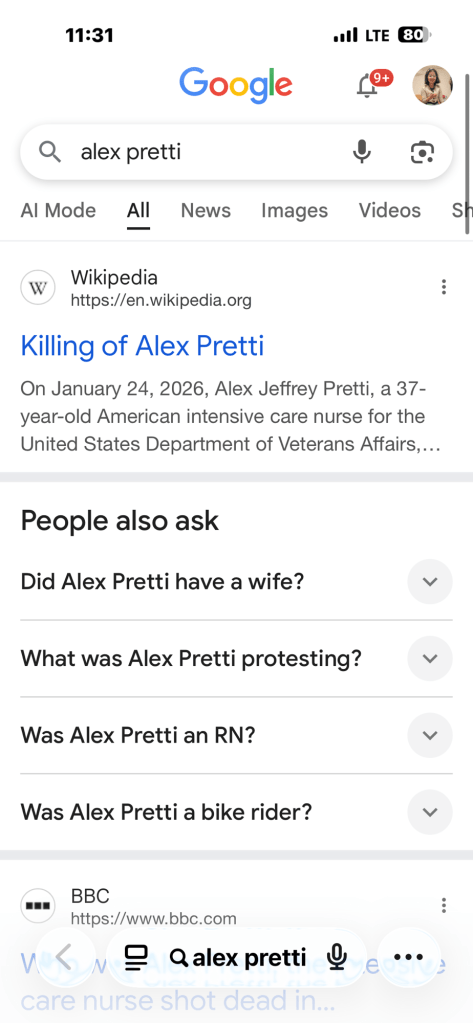473x1023 pixels.
Task: Open the Google account profile picture
Action: (x=432, y=85)
